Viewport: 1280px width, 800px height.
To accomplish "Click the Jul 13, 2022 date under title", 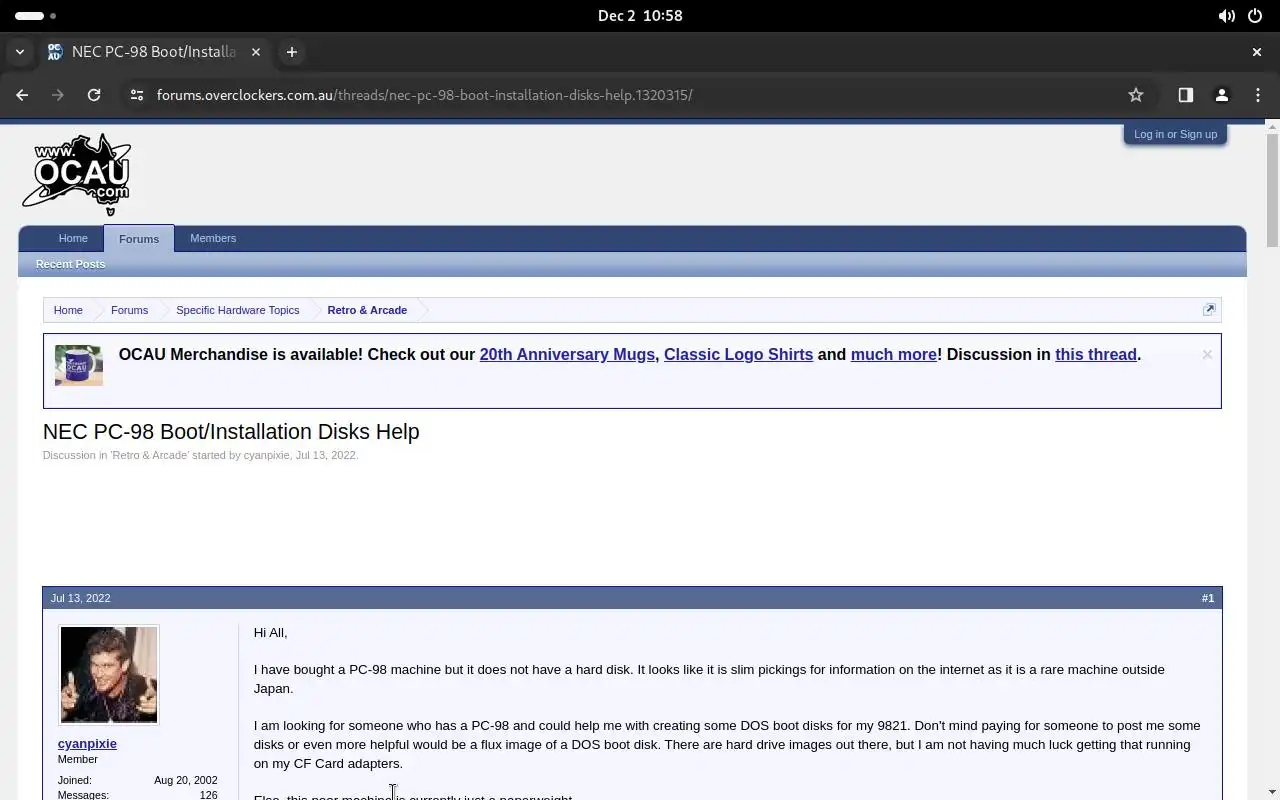I will point(326,455).
